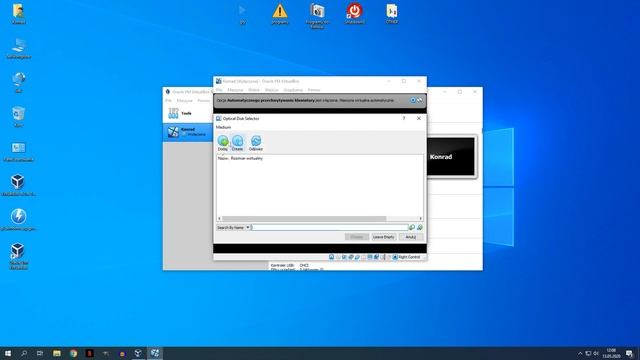Click the find next match icon
Screen dimensions: 640x360
click(x=412, y=227)
